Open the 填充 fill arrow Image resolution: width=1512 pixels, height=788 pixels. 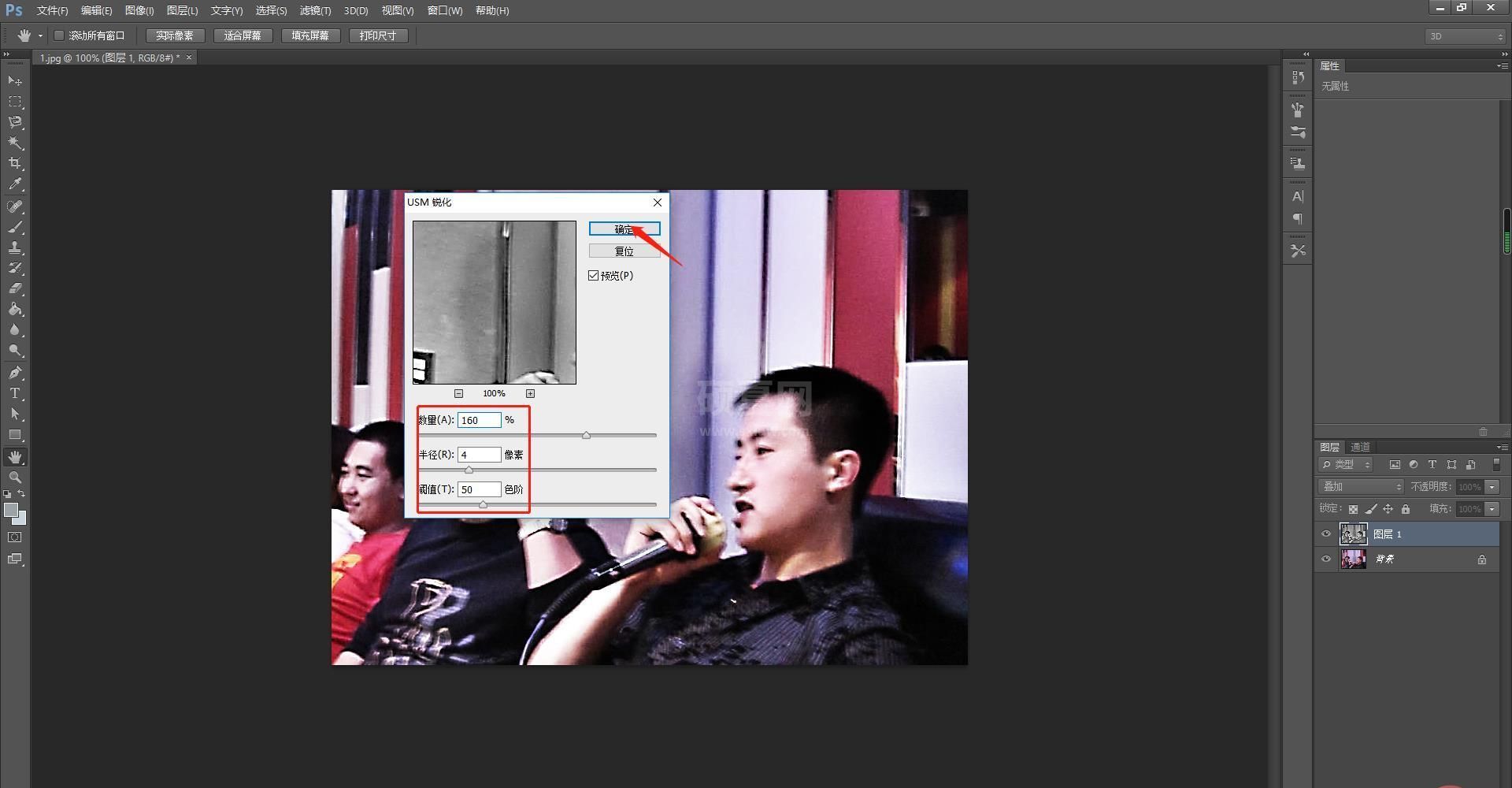pos(1492,509)
